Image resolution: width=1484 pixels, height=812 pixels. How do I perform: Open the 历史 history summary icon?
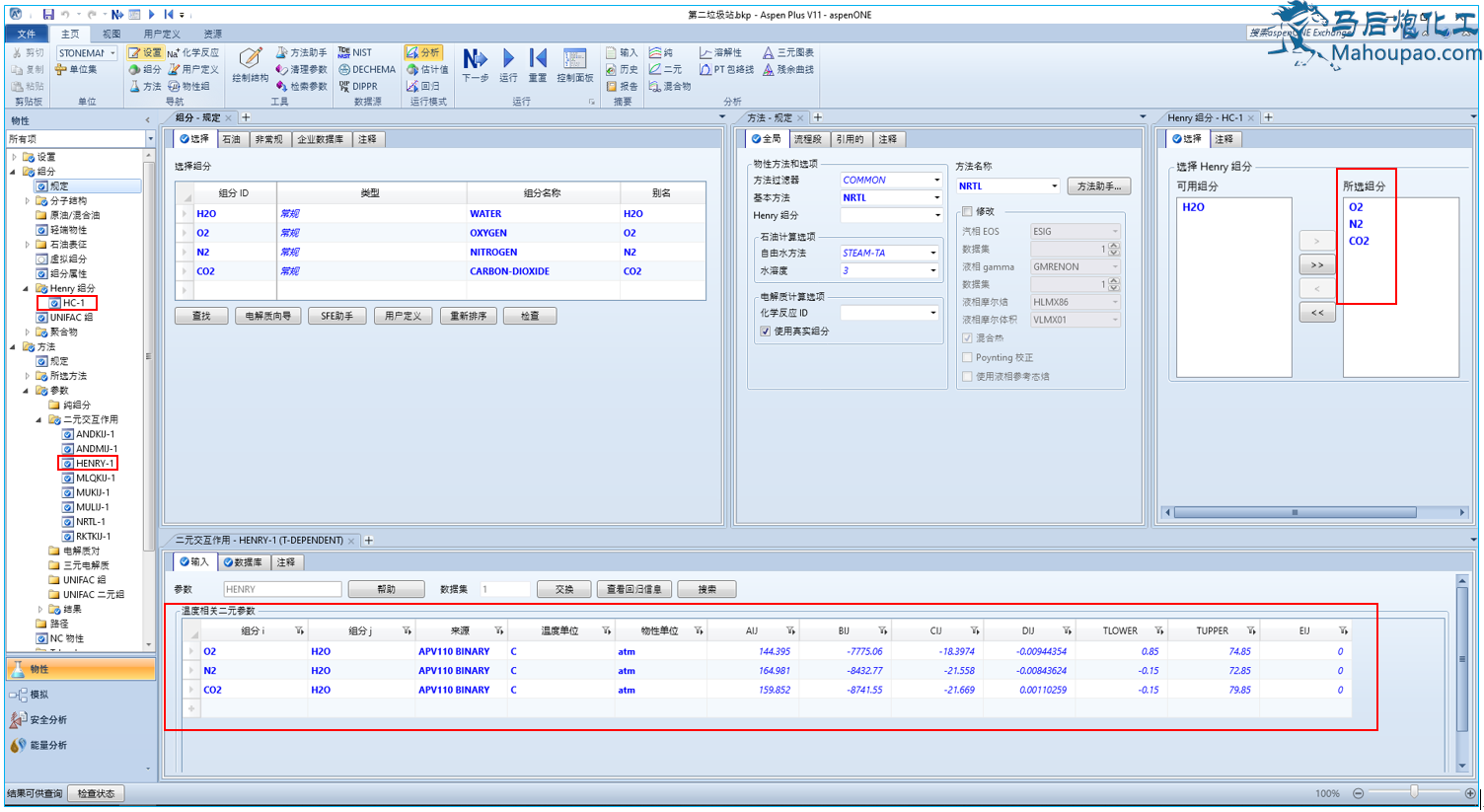coord(623,69)
